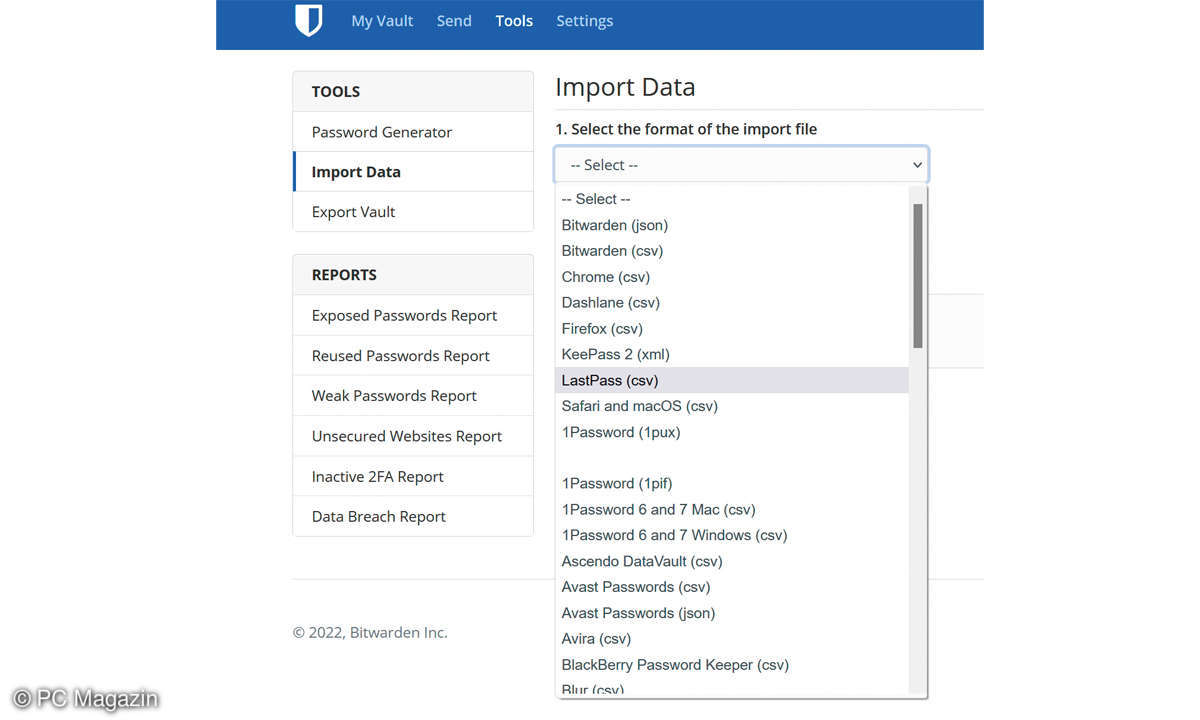Open Data Breach Report
Viewport: 1200px width, 720px height.
pos(413,517)
